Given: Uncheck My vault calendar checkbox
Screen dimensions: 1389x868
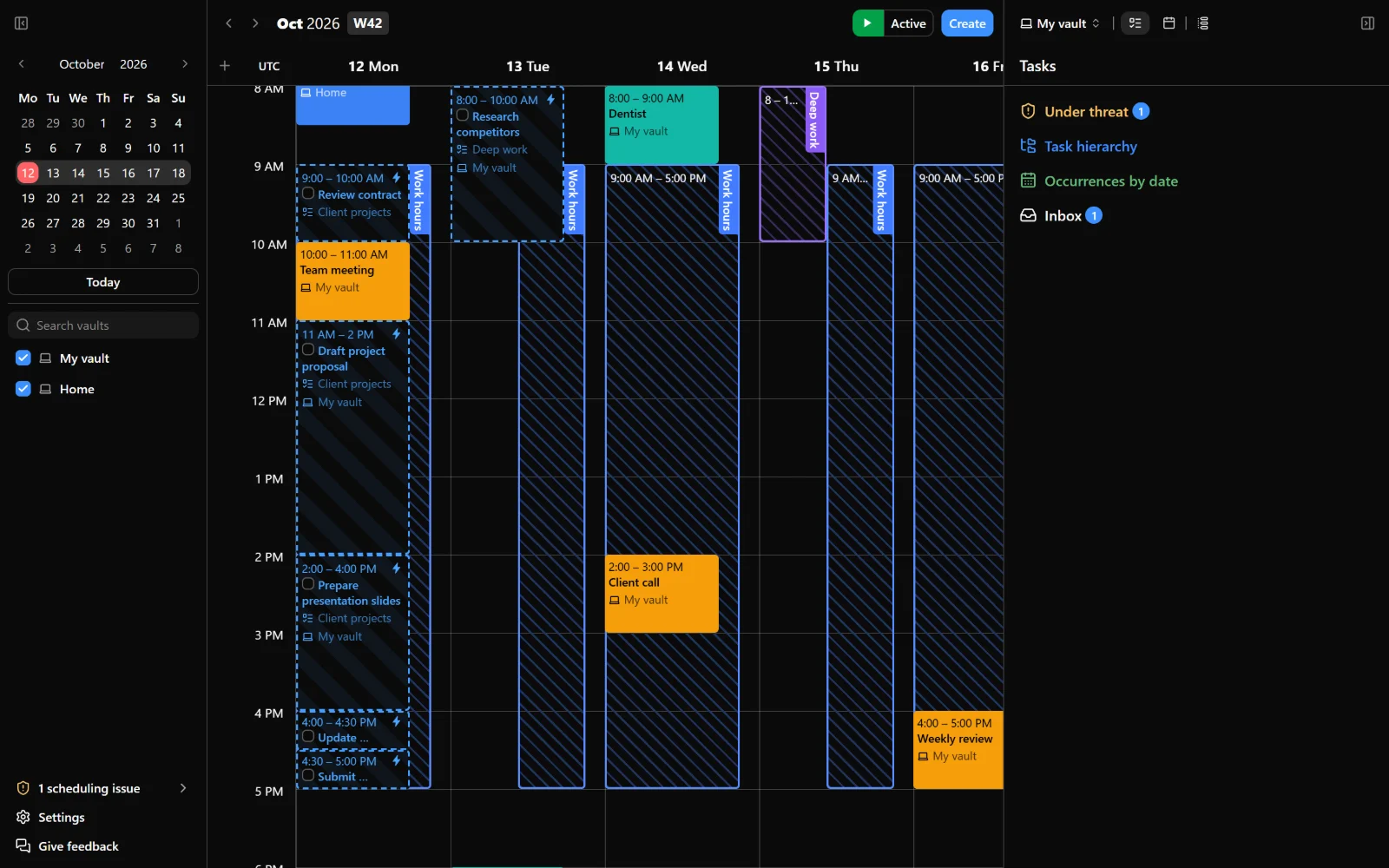Looking at the screenshot, I should pyautogui.click(x=23, y=358).
